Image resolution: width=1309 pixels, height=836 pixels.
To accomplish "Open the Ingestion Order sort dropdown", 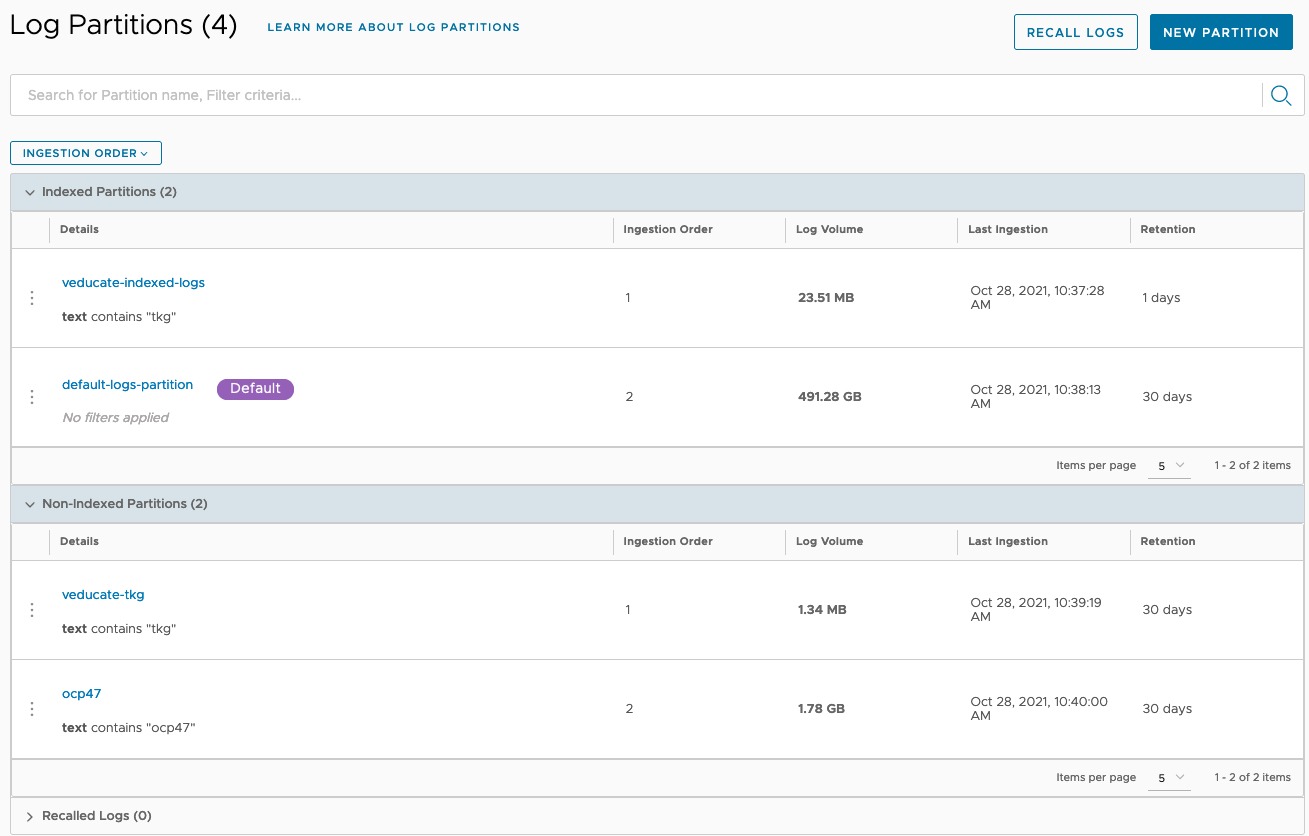I will click(x=86, y=153).
